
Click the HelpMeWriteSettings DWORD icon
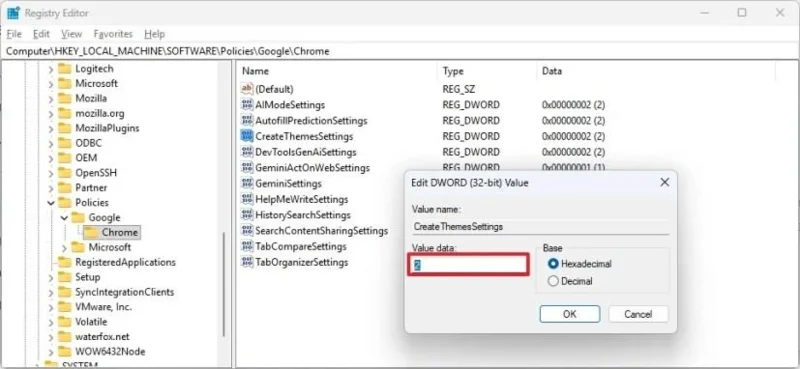tap(247, 199)
